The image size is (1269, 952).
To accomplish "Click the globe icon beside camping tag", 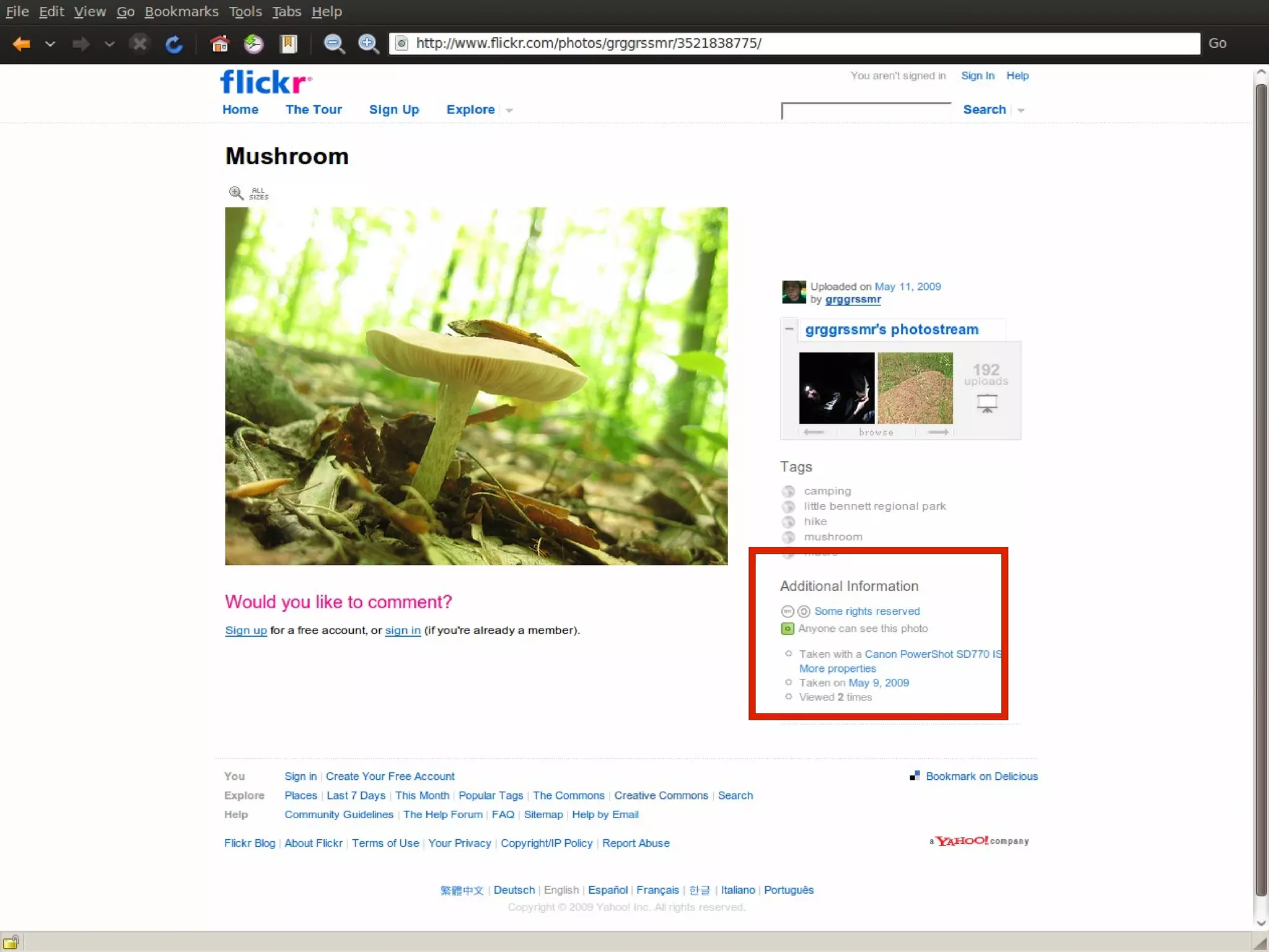I will (x=788, y=491).
